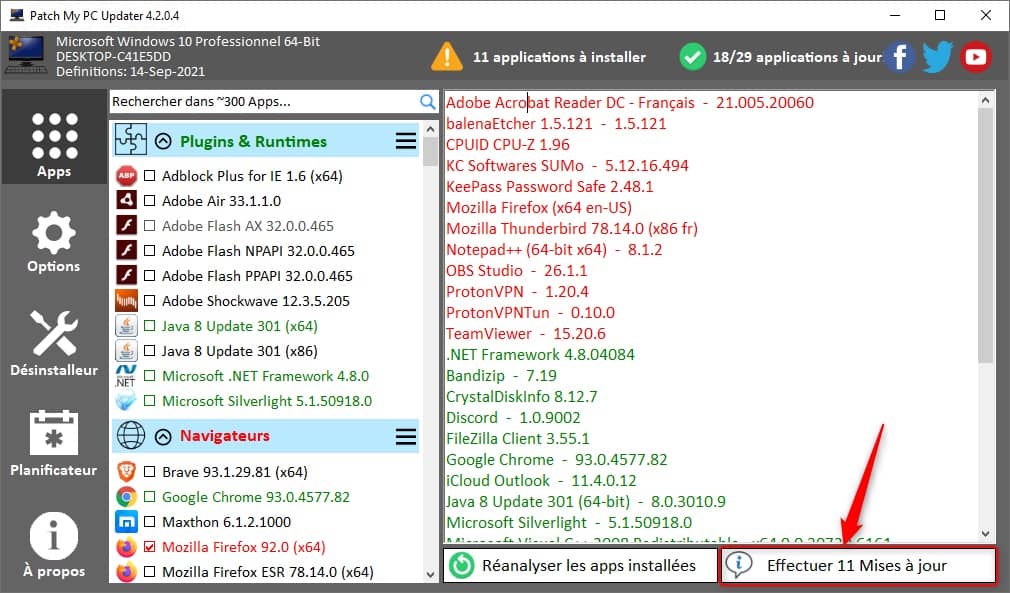Click Effectuer 11 Mises à jour
This screenshot has width=1010, height=593.
(857, 565)
